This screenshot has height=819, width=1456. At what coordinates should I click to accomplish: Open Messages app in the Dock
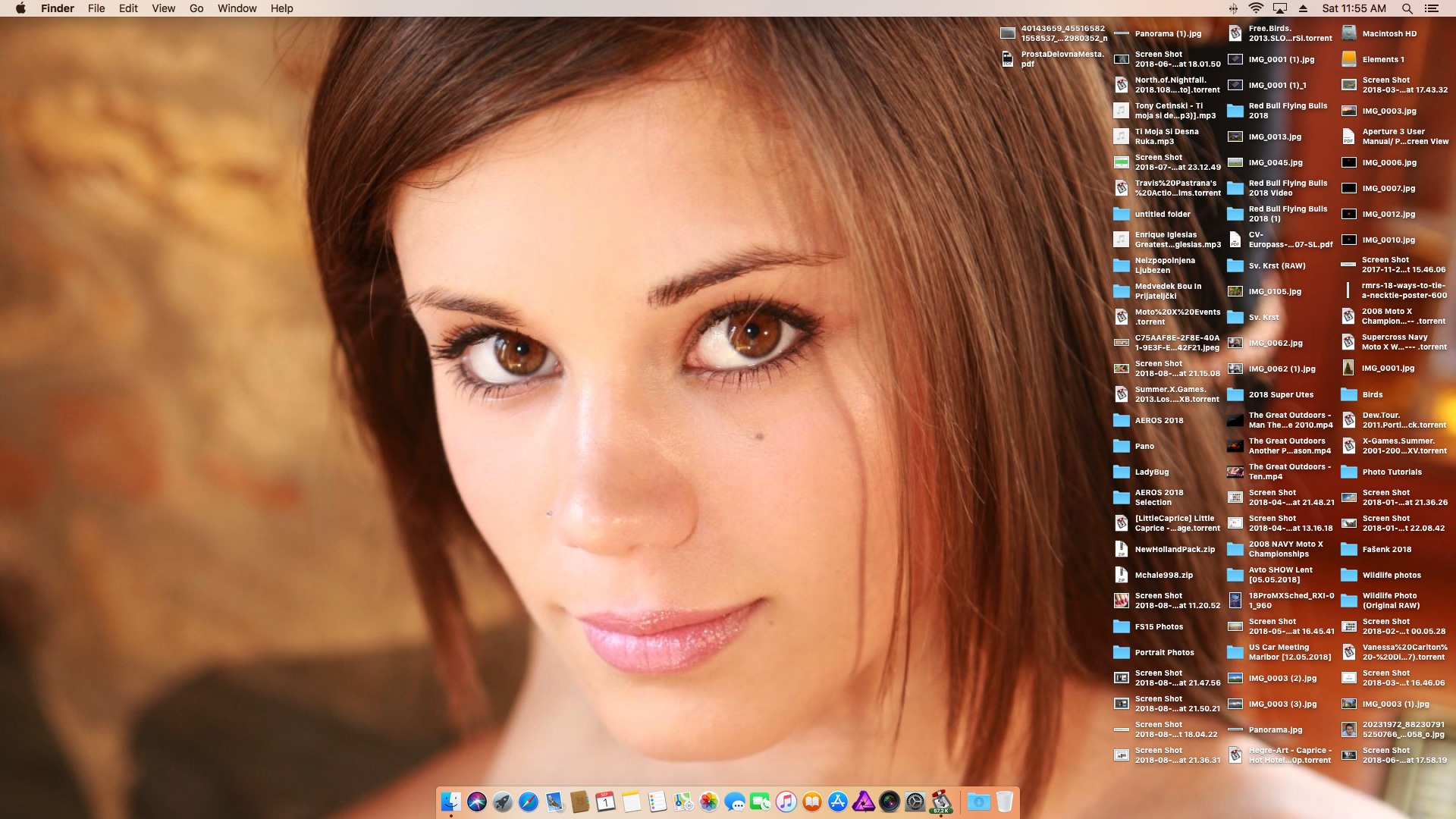pos(735,802)
